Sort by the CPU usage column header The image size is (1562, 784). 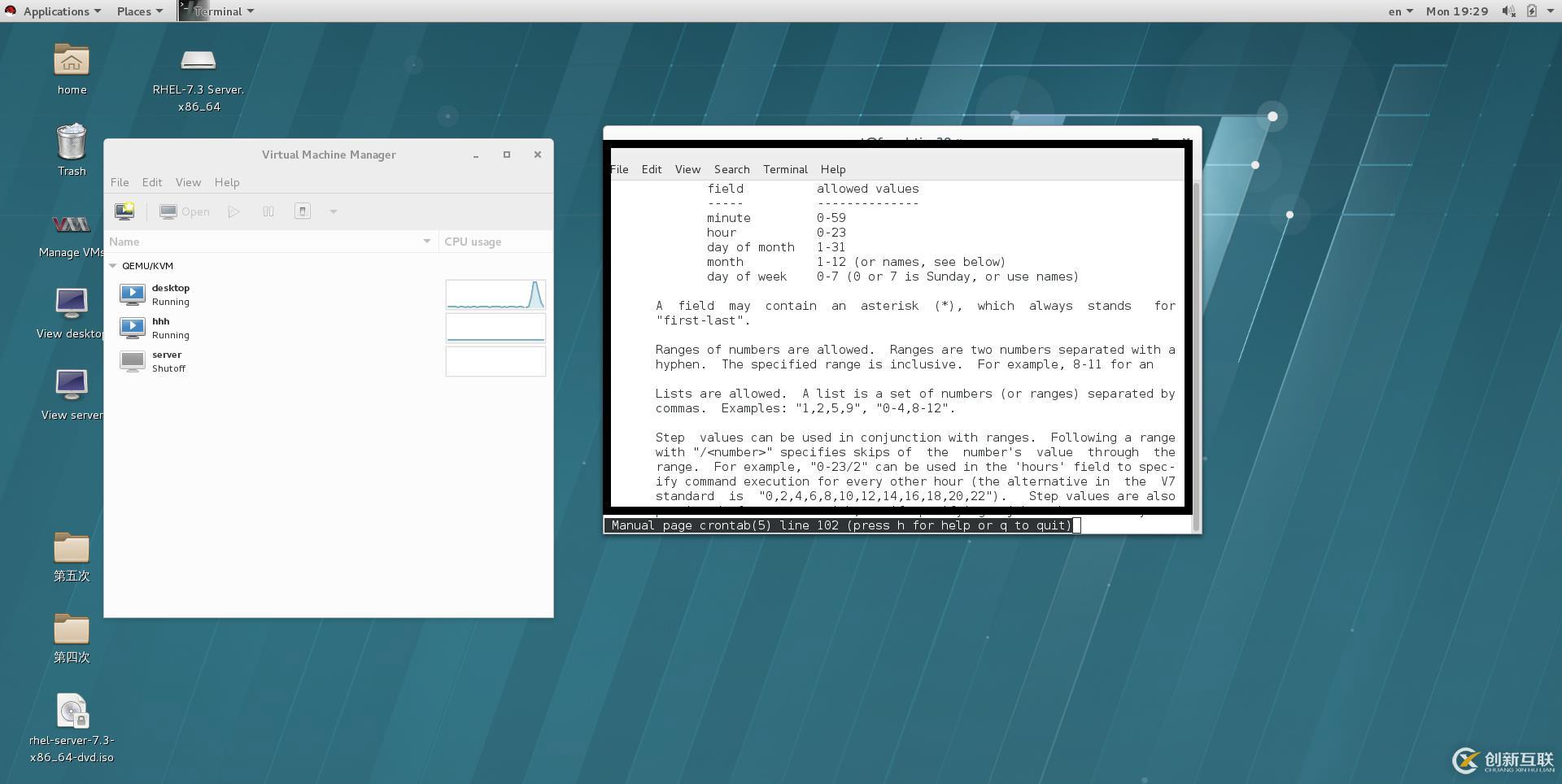pos(495,242)
